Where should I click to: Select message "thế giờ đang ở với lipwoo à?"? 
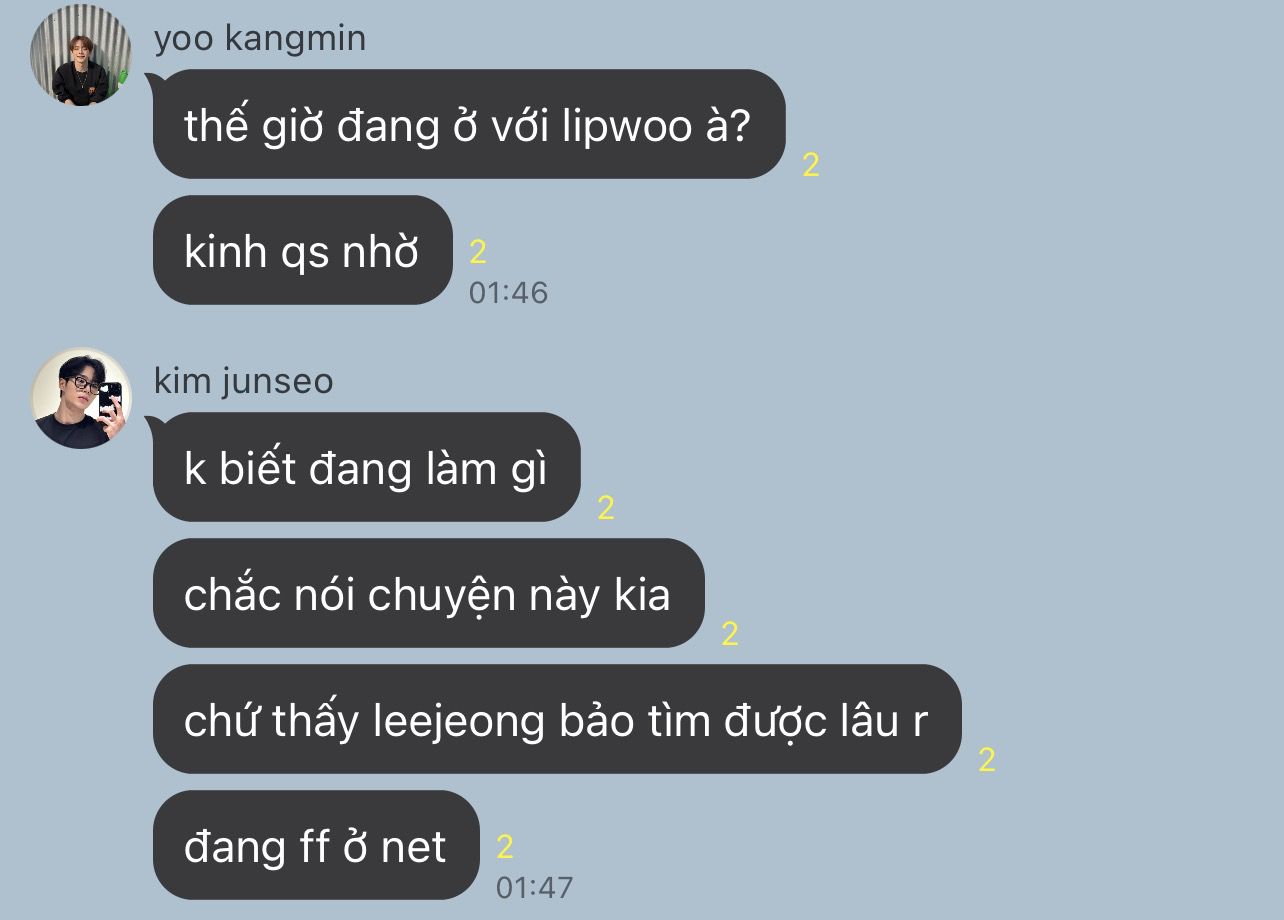(469, 124)
